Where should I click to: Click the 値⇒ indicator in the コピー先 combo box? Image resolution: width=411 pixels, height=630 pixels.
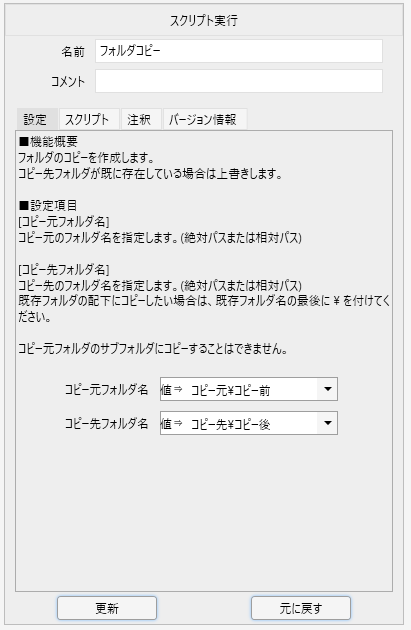(172, 423)
